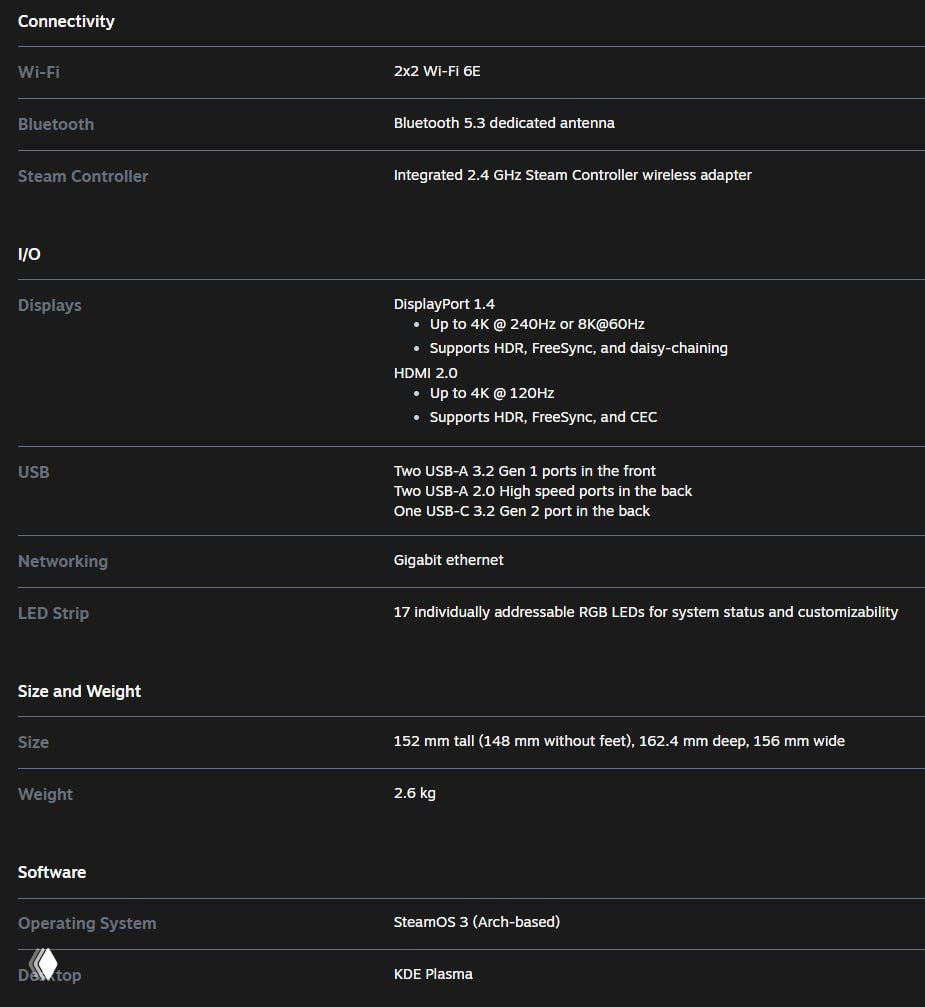Click the USB row label
Image resolution: width=925 pixels, height=1007 pixels.
coord(34,472)
